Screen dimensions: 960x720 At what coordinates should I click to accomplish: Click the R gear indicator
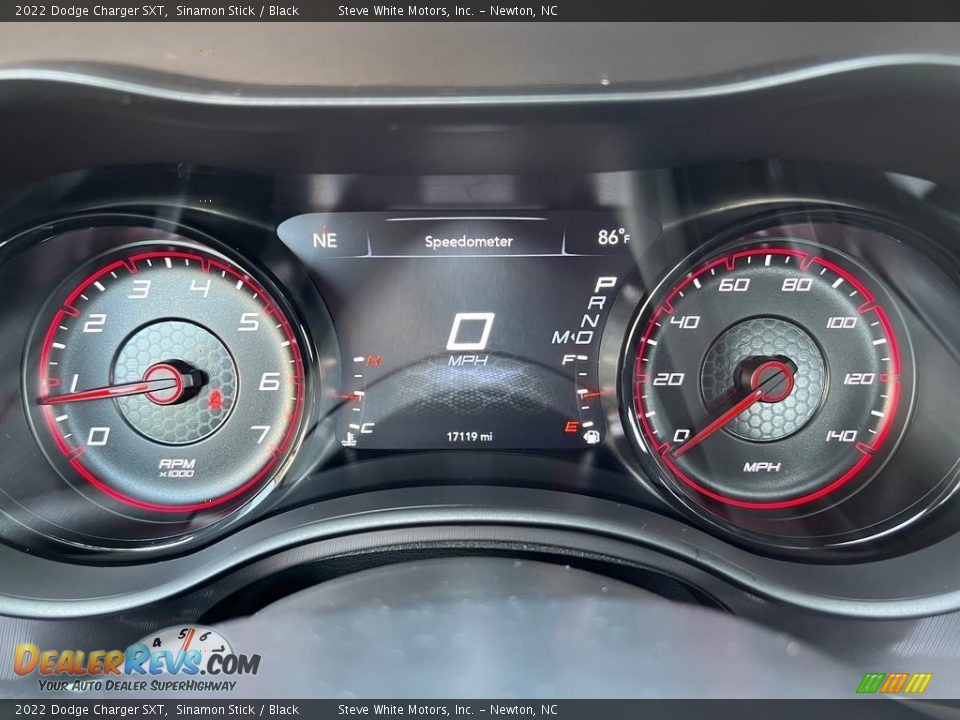coord(597,302)
